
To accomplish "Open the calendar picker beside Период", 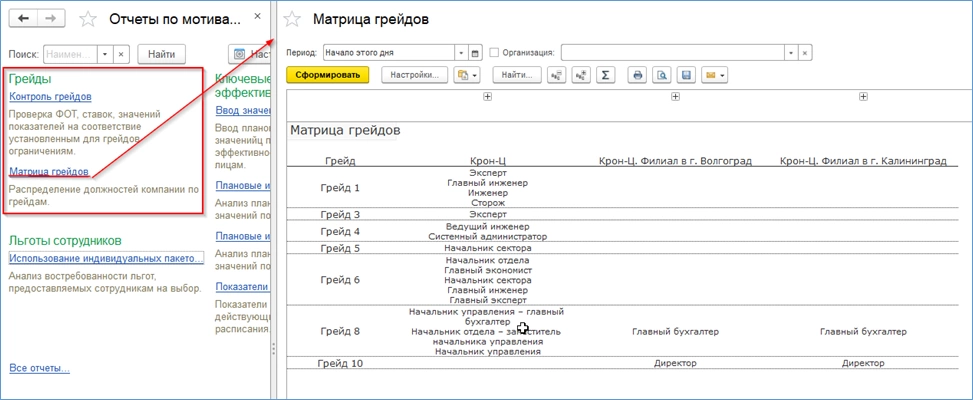I will pos(475,53).
